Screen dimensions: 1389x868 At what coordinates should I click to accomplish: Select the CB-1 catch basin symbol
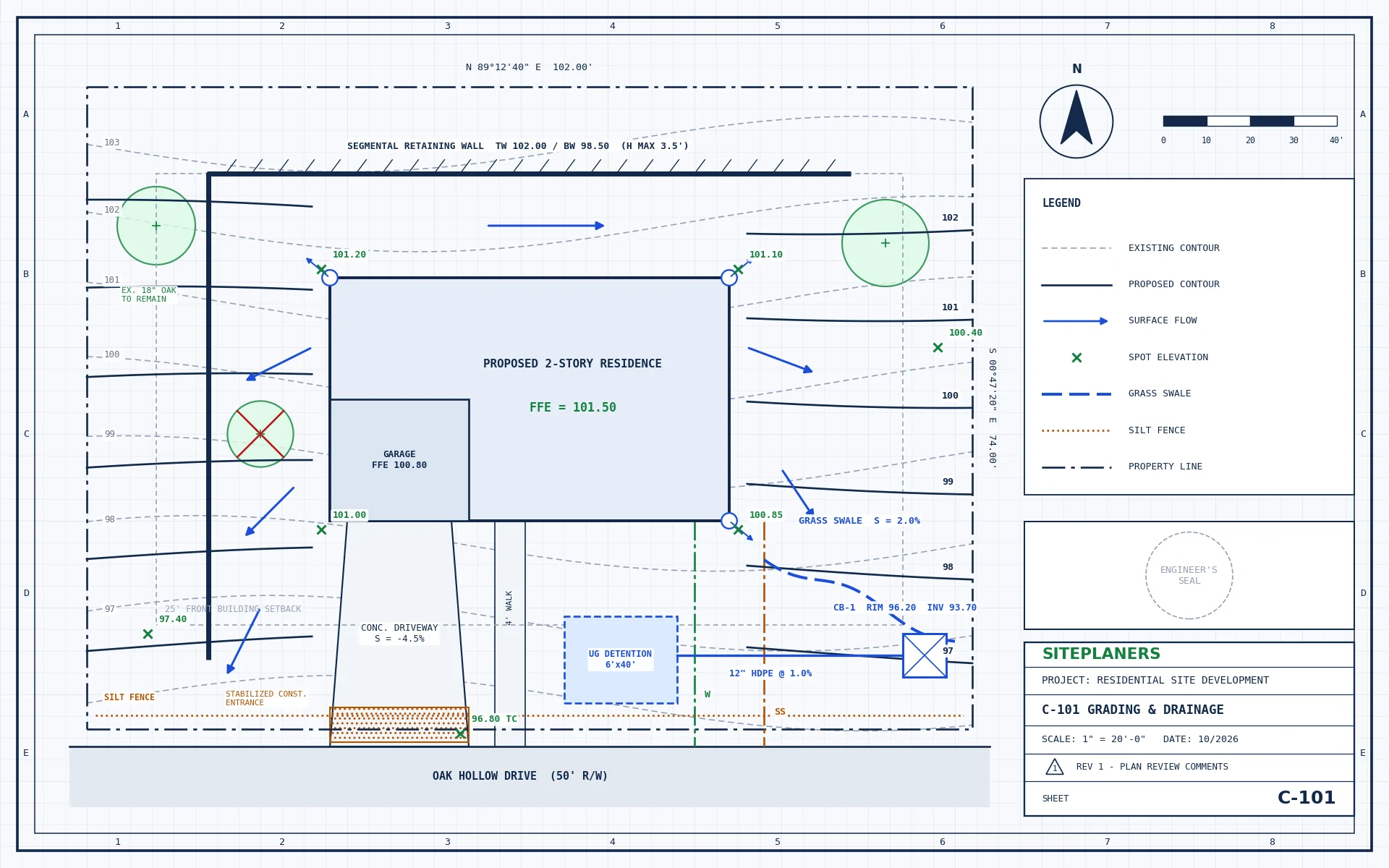click(x=925, y=655)
